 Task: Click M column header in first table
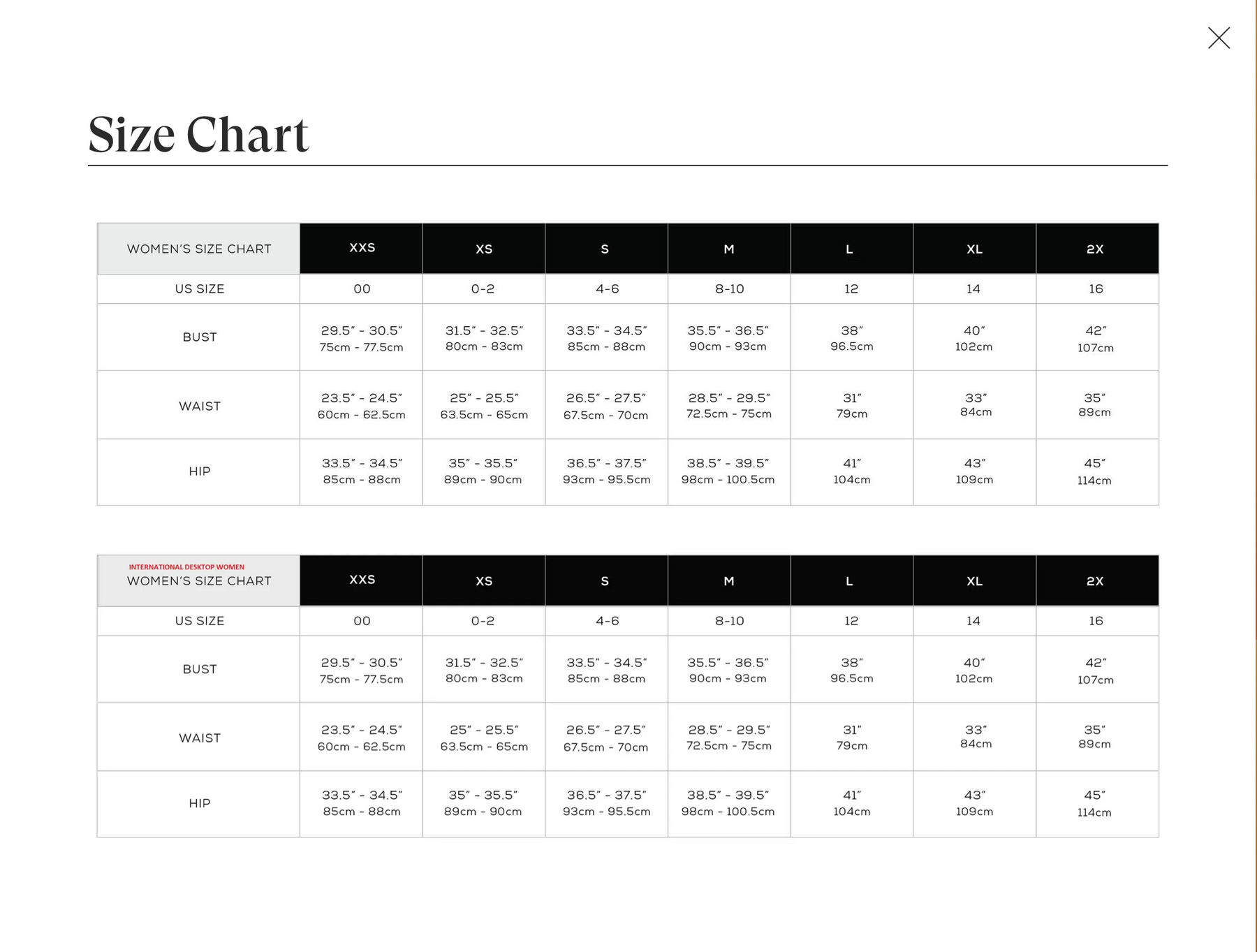click(x=729, y=249)
